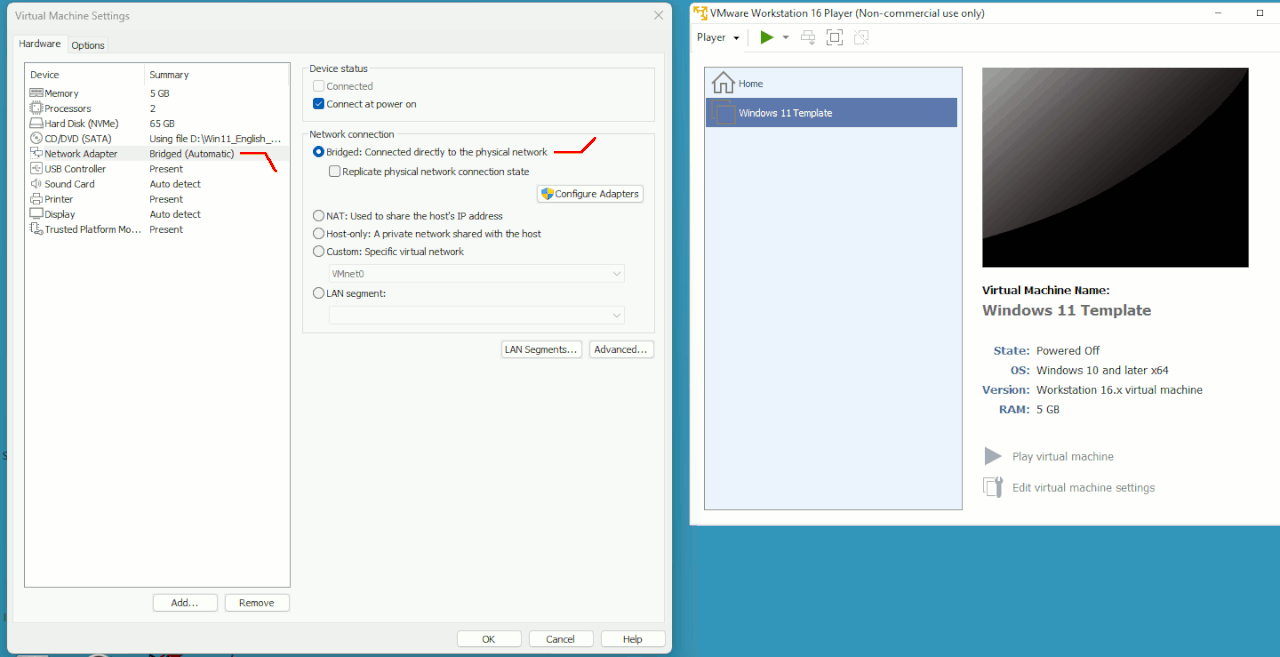Select the Processors row showing 2
Image resolution: width=1280 pixels, height=657 pixels.
click(157, 108)
